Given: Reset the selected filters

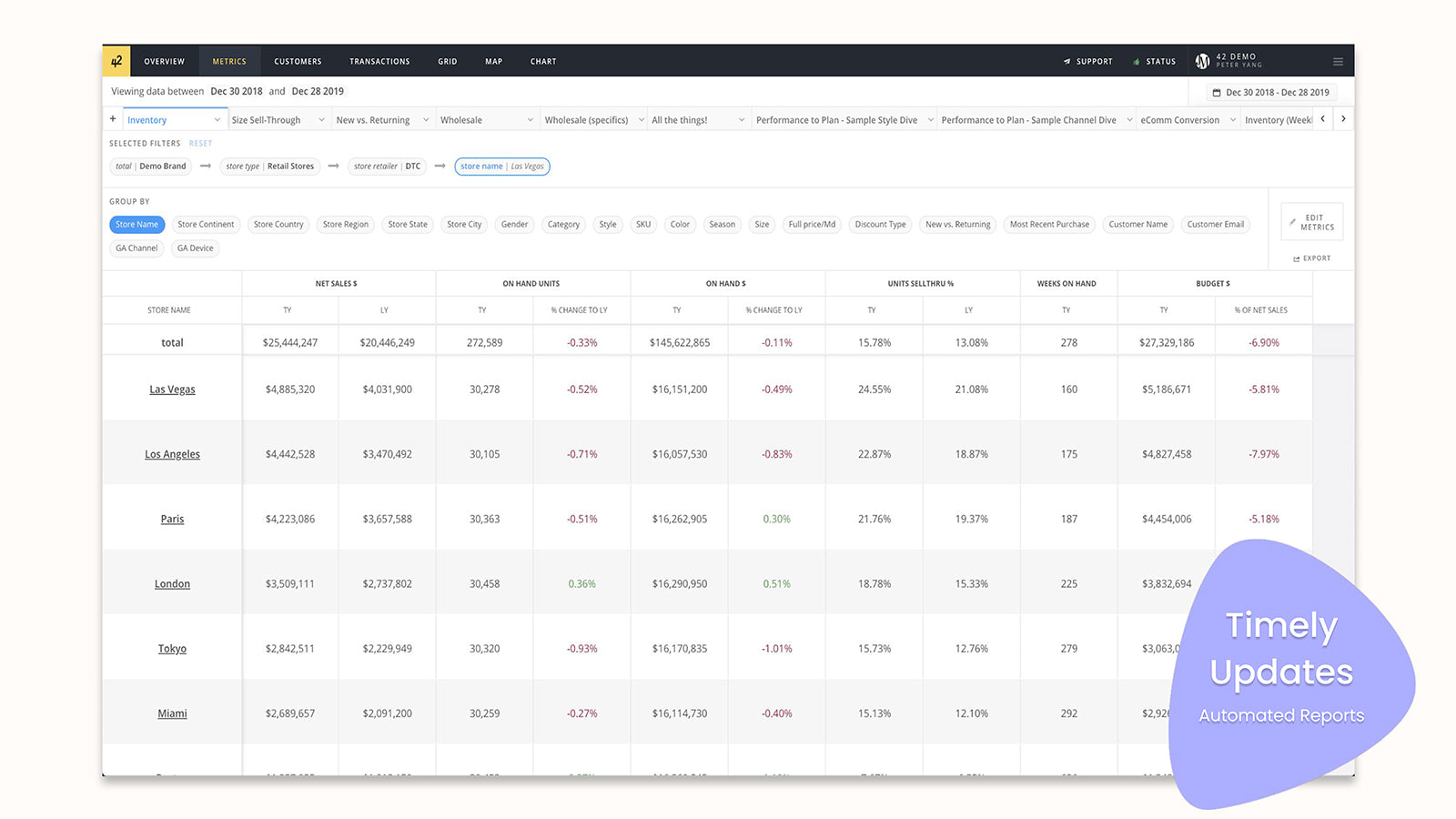Looking at the screenshot, I should [x=200, y=144].
